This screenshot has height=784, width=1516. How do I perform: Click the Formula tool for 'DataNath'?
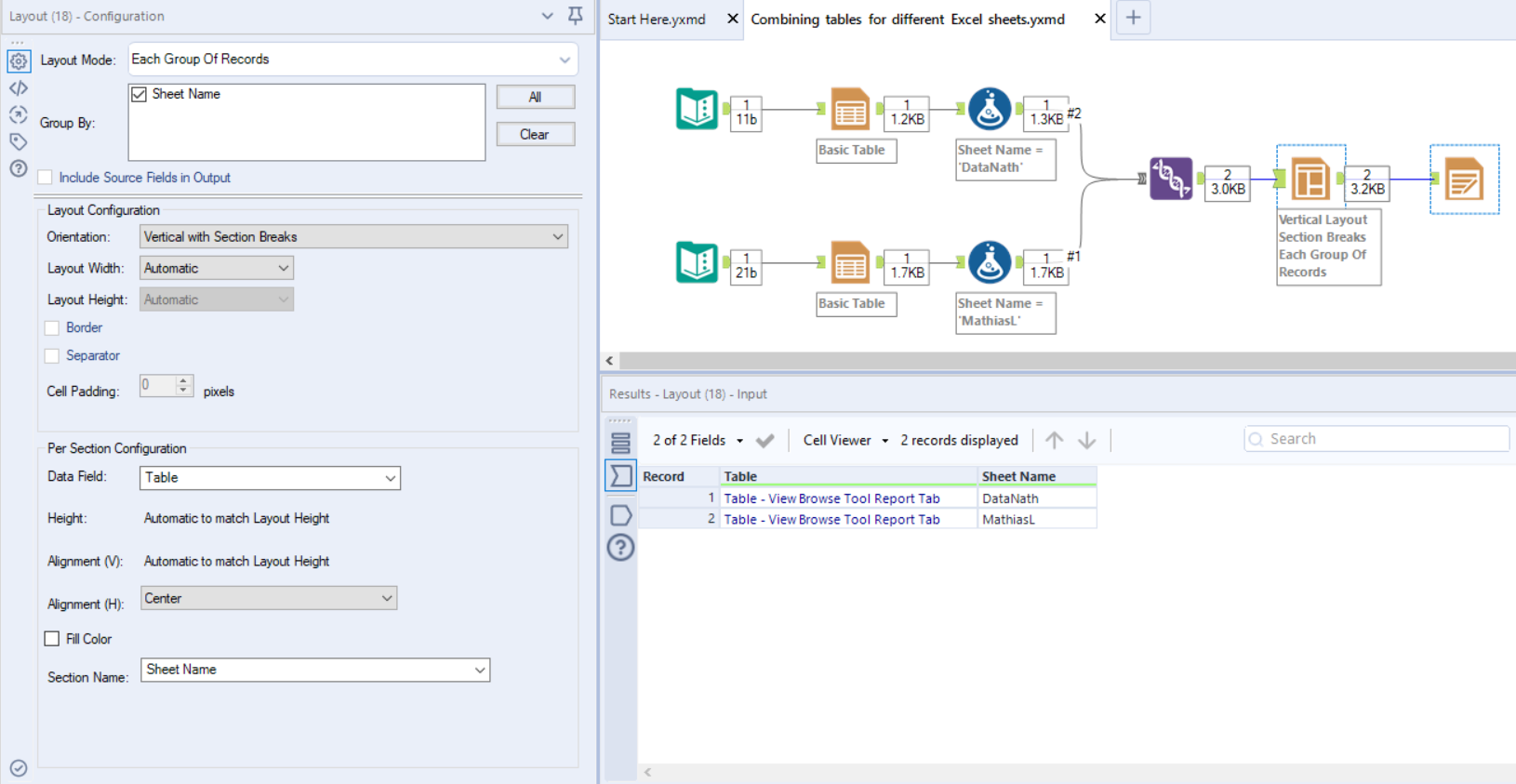990,109
